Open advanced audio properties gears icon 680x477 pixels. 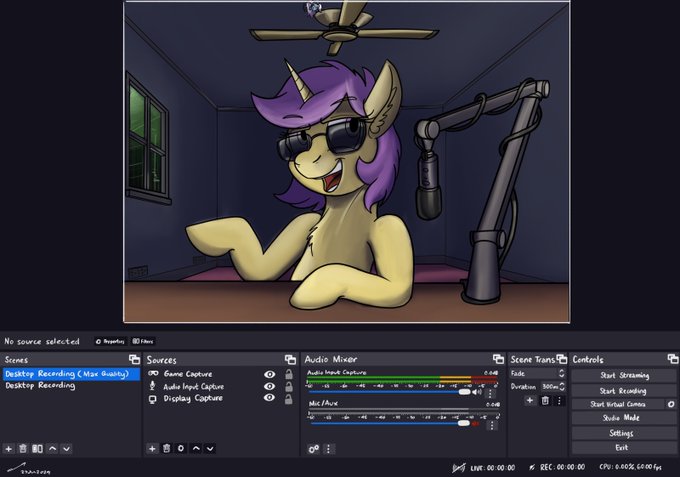314,449
